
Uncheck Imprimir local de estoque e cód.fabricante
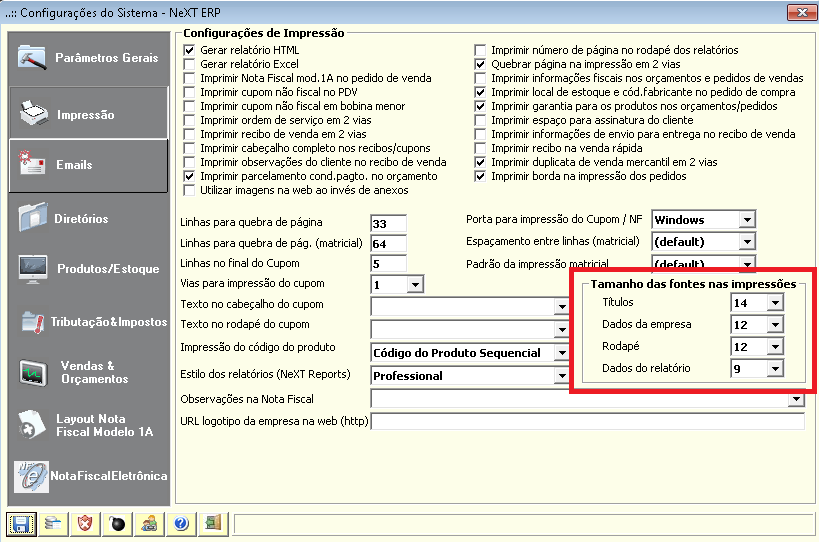480,92
